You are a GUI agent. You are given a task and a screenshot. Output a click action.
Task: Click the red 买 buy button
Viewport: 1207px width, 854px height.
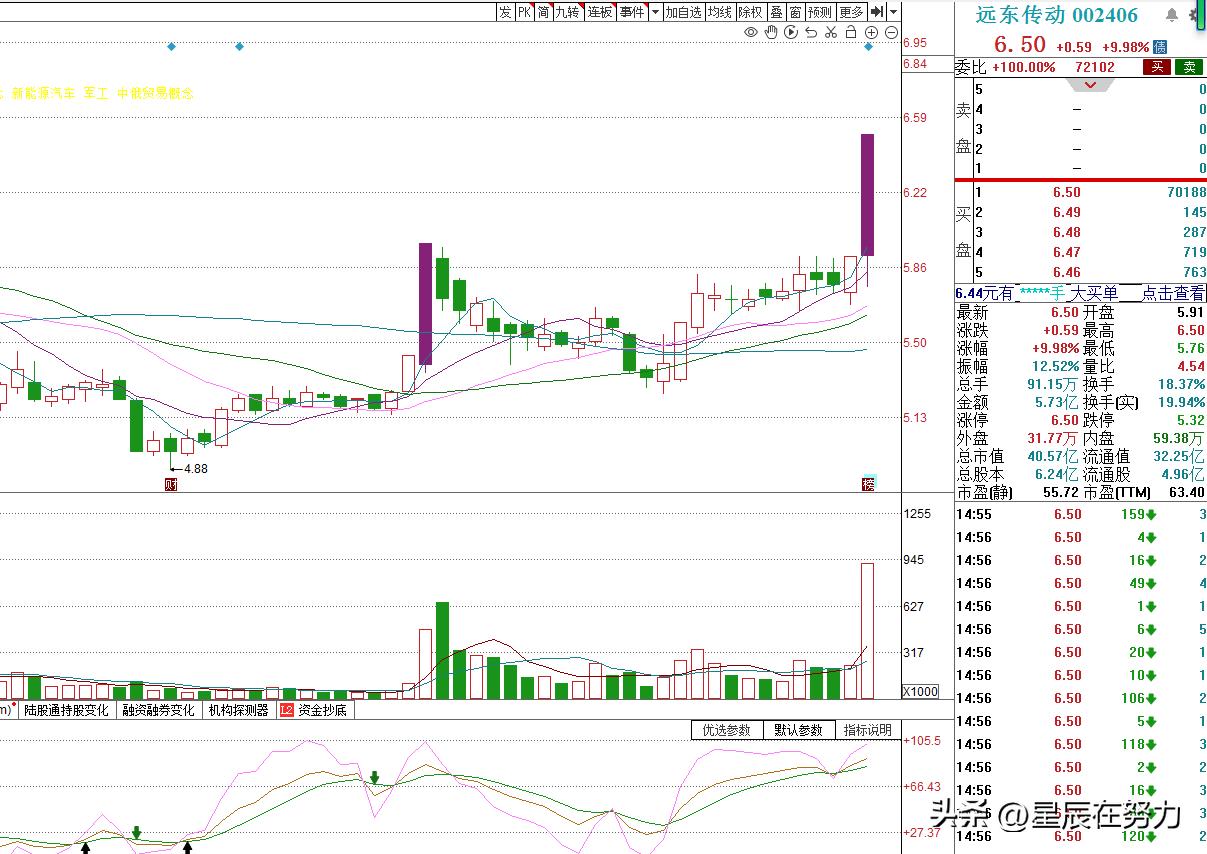point(1157,67)
